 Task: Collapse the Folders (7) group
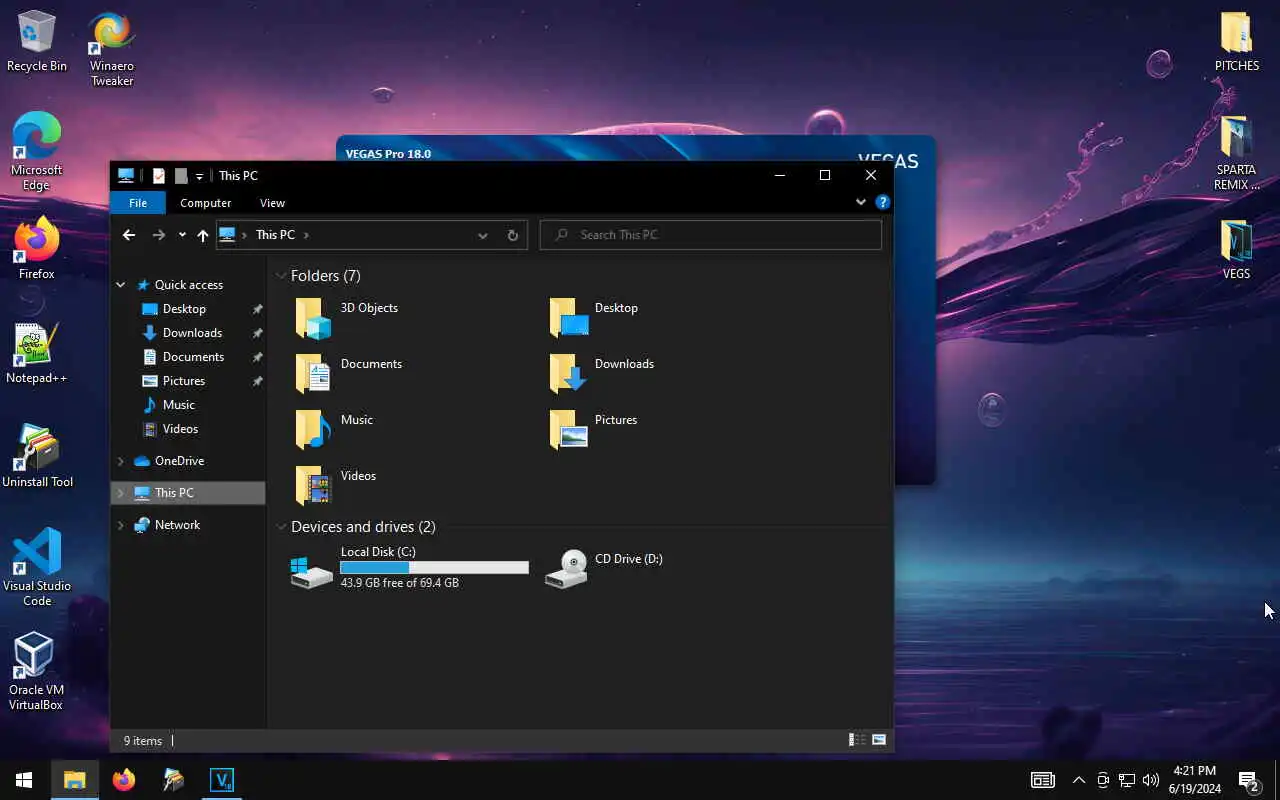coord(281,276)
